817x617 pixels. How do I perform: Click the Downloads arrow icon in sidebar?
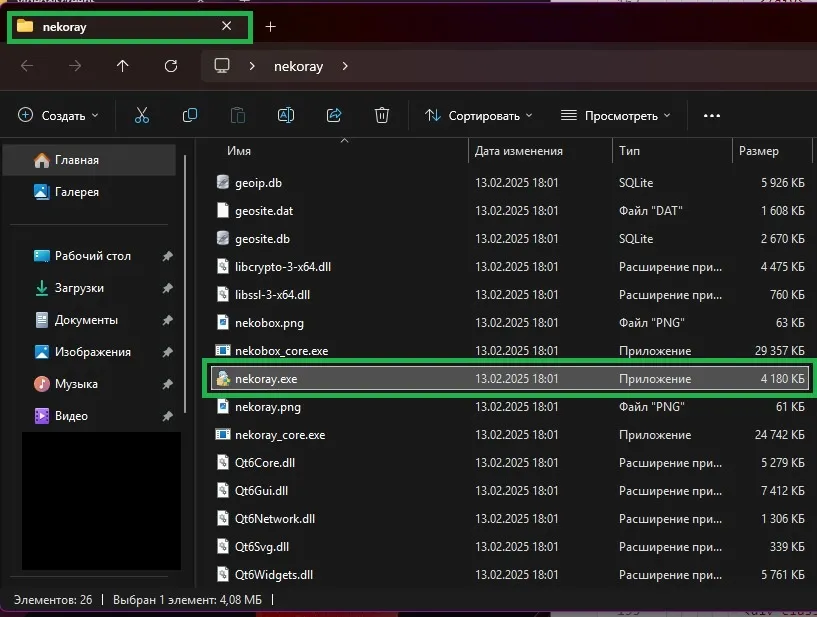click(42, 288)
